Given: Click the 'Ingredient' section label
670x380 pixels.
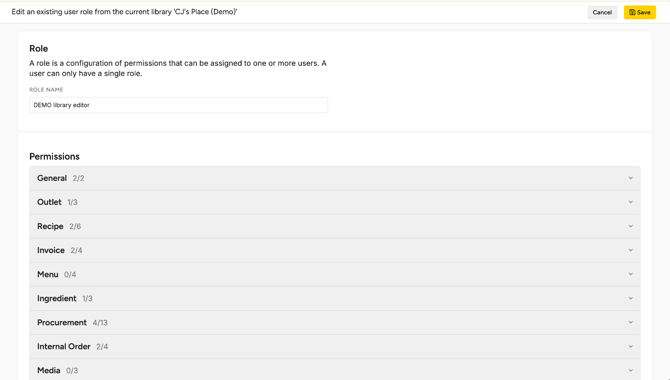Looking at the screenshot, I should (56, 298).
